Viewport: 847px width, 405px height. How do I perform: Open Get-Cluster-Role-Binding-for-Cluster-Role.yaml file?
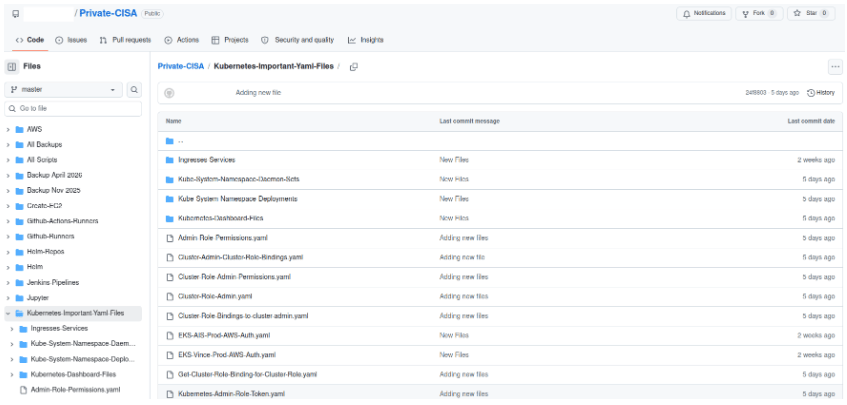tap(247, 374)
